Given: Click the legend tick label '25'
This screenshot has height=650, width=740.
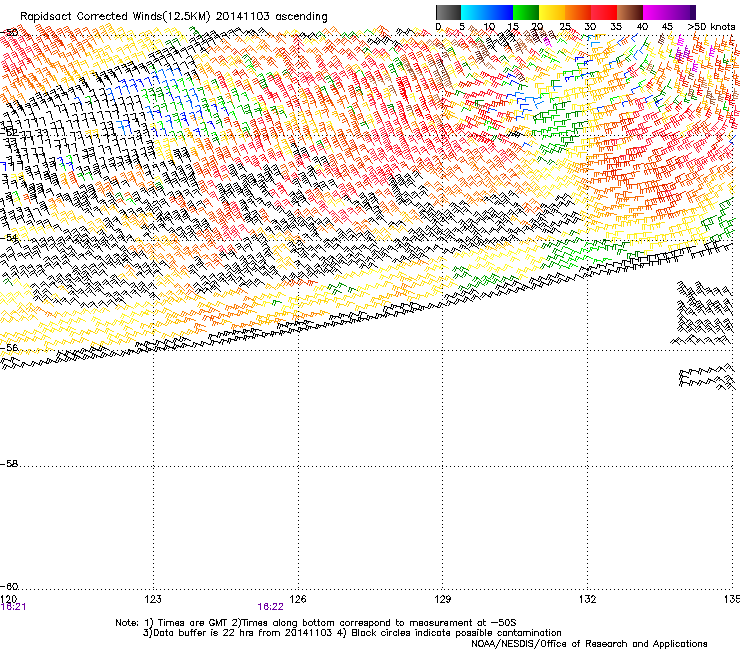Looking at the screenshot, I should tap(565, 27).
